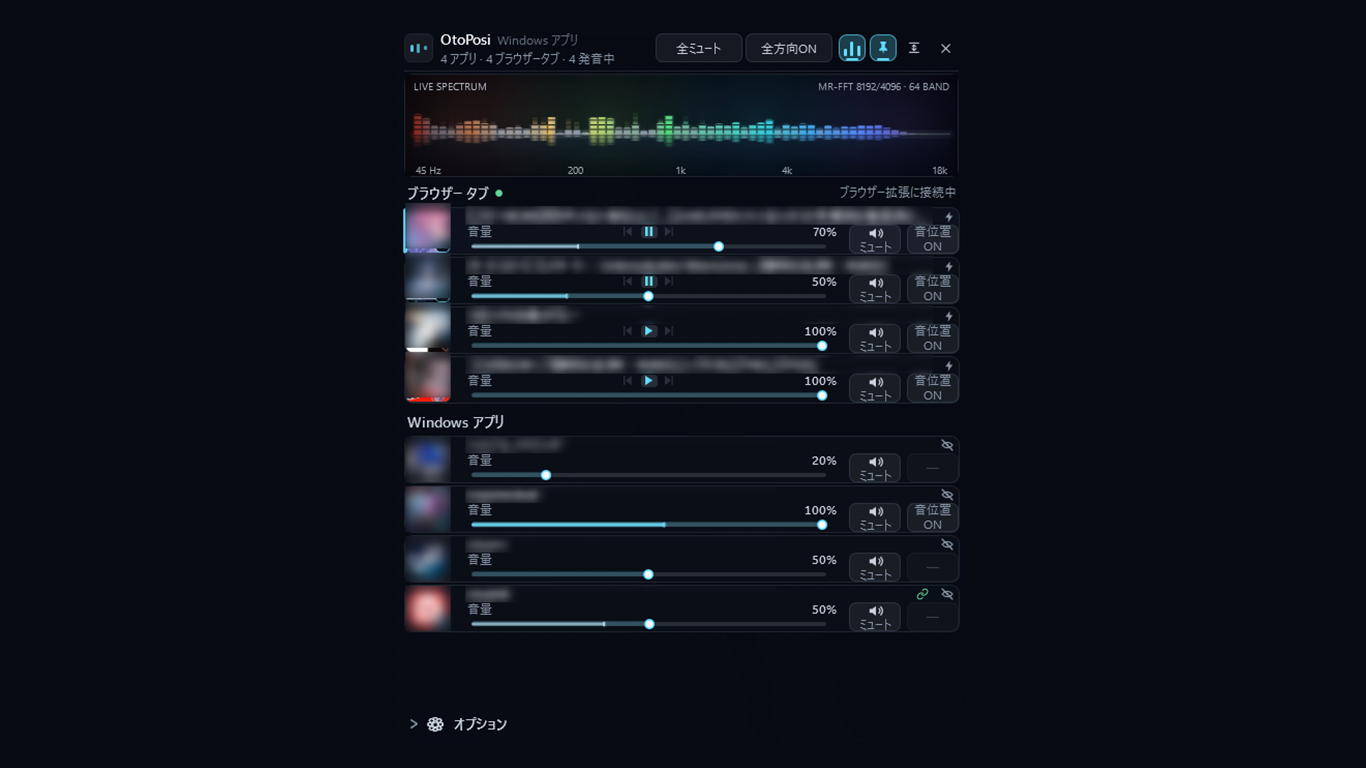Click the 全方向ON button
This screenshot has height=768, width=1366.
(789, 48)
